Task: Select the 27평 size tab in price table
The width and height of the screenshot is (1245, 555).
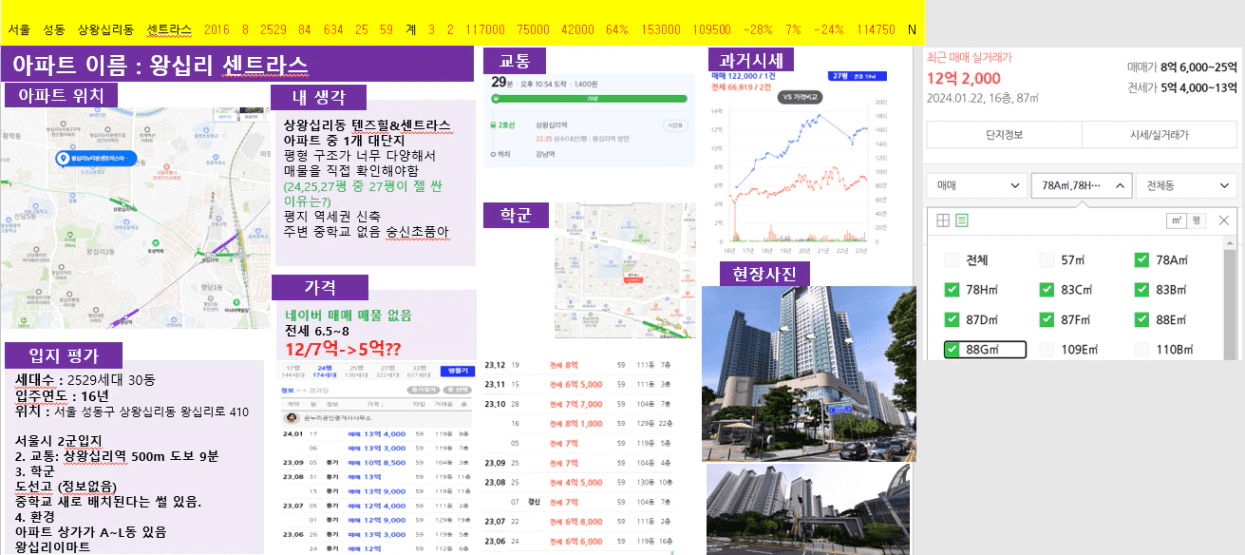Action: point(387,370)
